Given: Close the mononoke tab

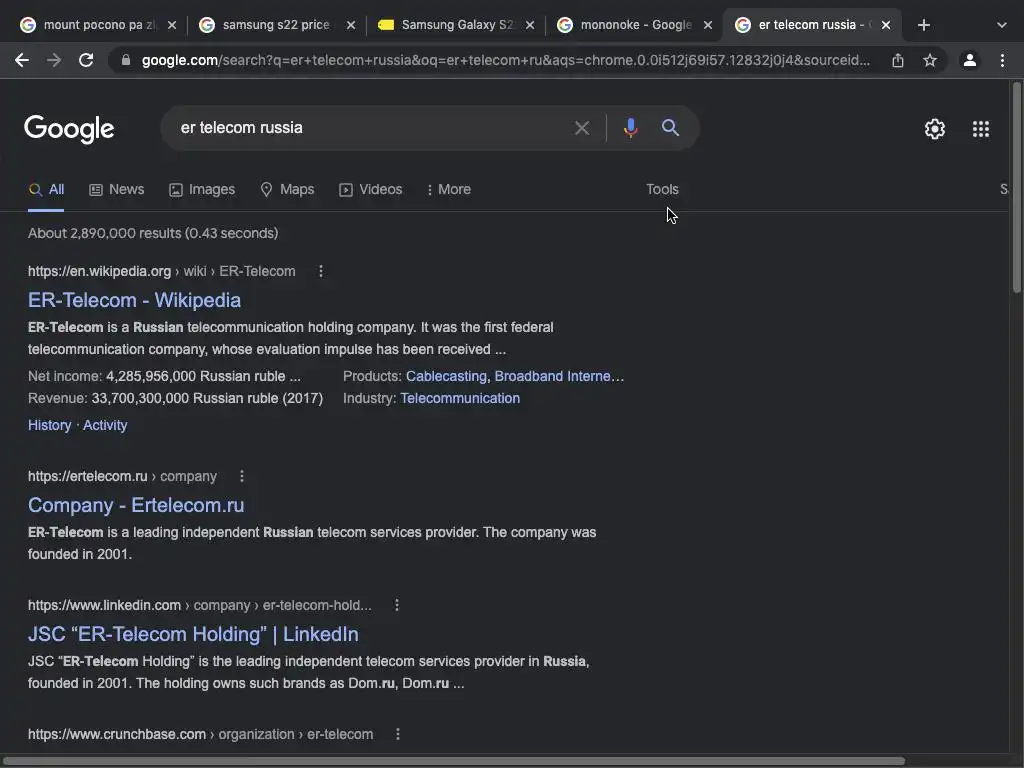Looking at the screenshot, I should coord(708,25).
